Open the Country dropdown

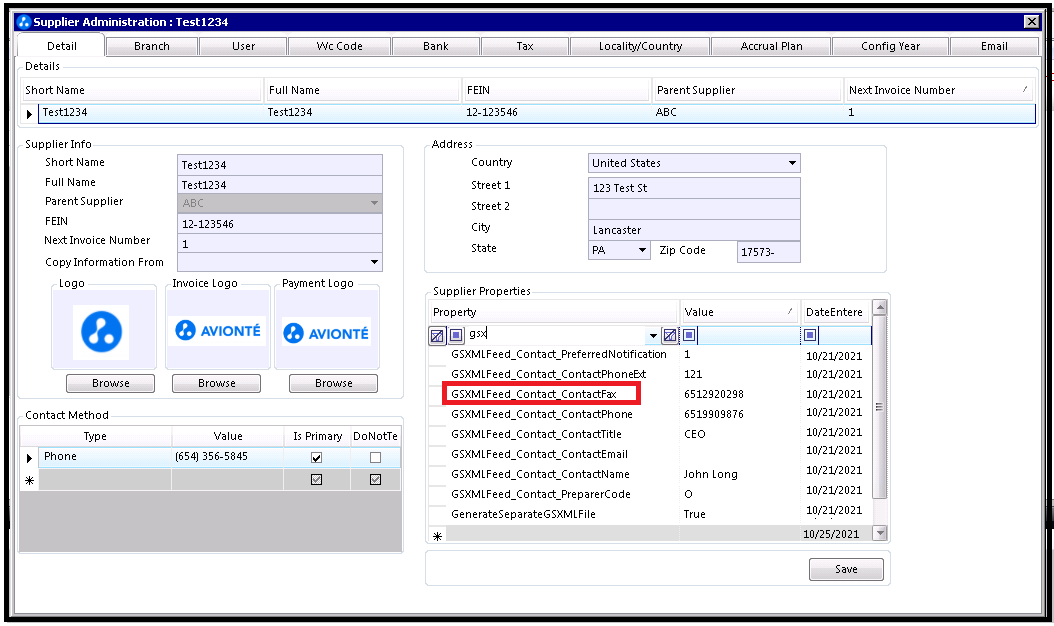coord(792,163)
